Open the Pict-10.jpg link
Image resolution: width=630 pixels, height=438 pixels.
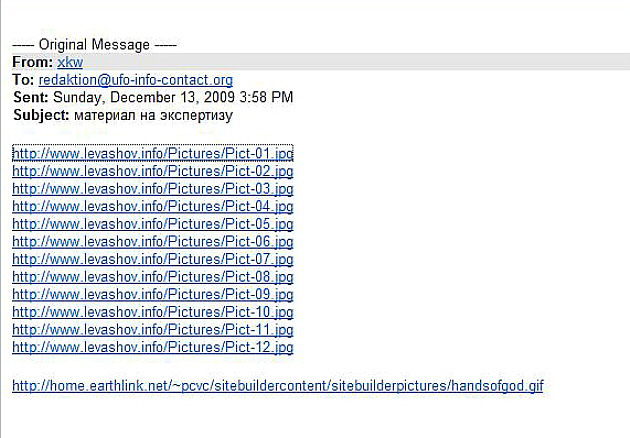tap(153, 312)
